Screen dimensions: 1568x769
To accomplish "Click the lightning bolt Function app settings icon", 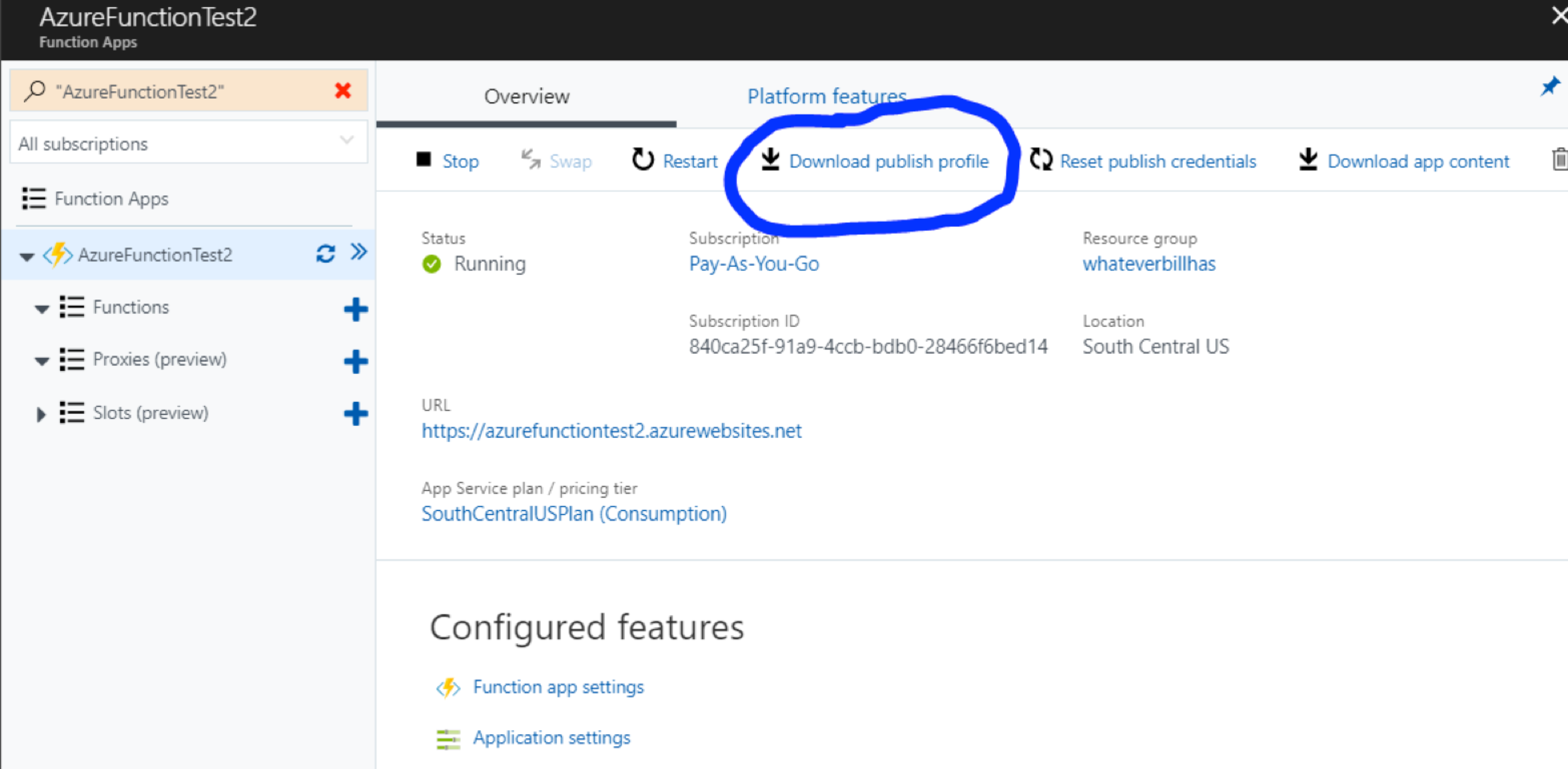I will [448, 687].
